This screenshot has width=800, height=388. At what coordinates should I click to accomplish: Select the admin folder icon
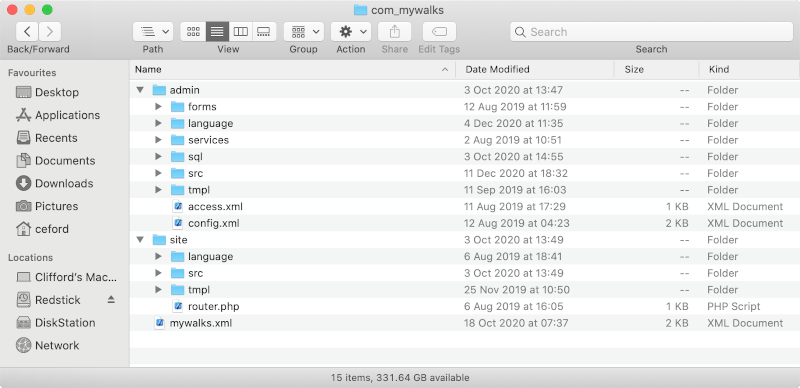click(160, 90)
